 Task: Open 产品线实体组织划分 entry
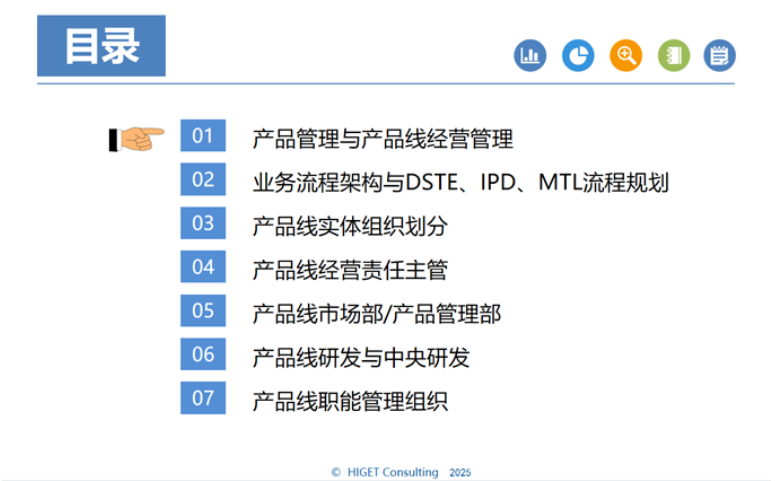tap(350, 226)
